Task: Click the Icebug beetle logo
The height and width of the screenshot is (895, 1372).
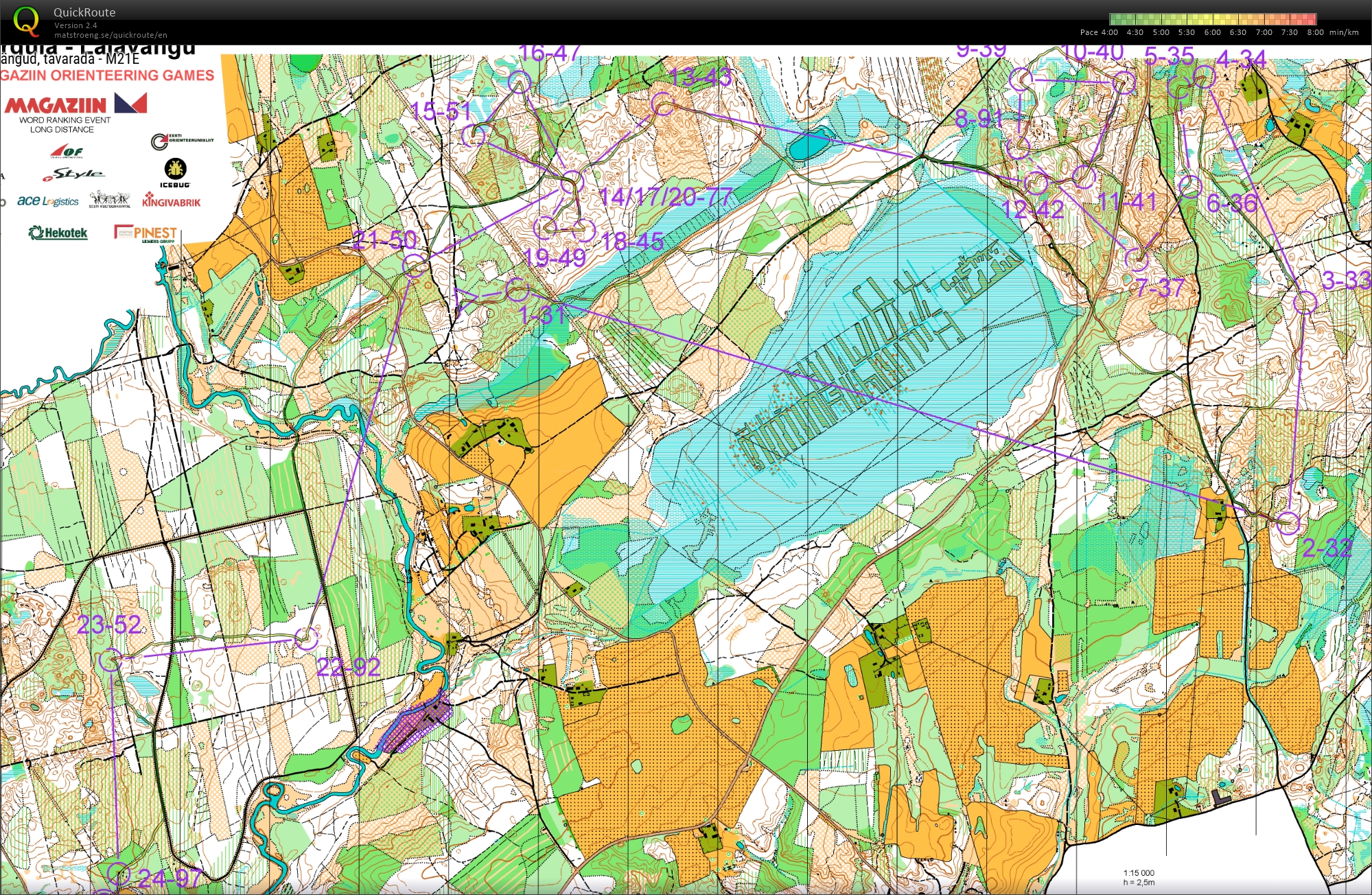Action: [x=175, y=170]
